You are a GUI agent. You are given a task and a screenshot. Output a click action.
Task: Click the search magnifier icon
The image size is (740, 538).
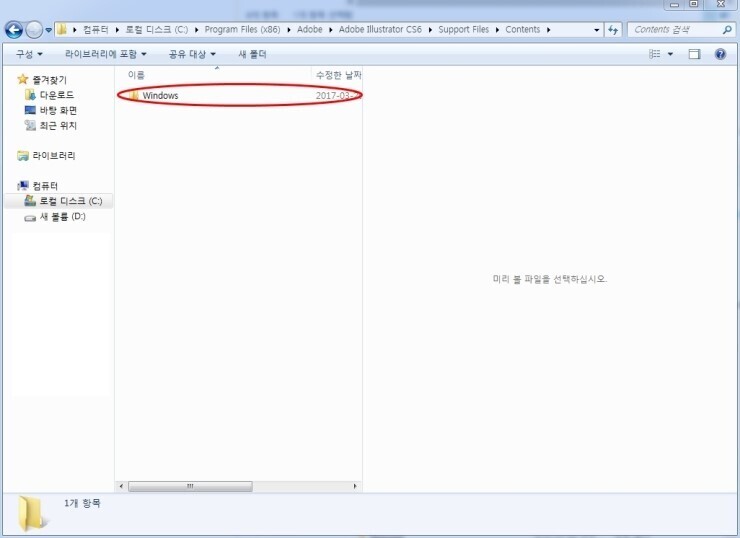[727, 30]
